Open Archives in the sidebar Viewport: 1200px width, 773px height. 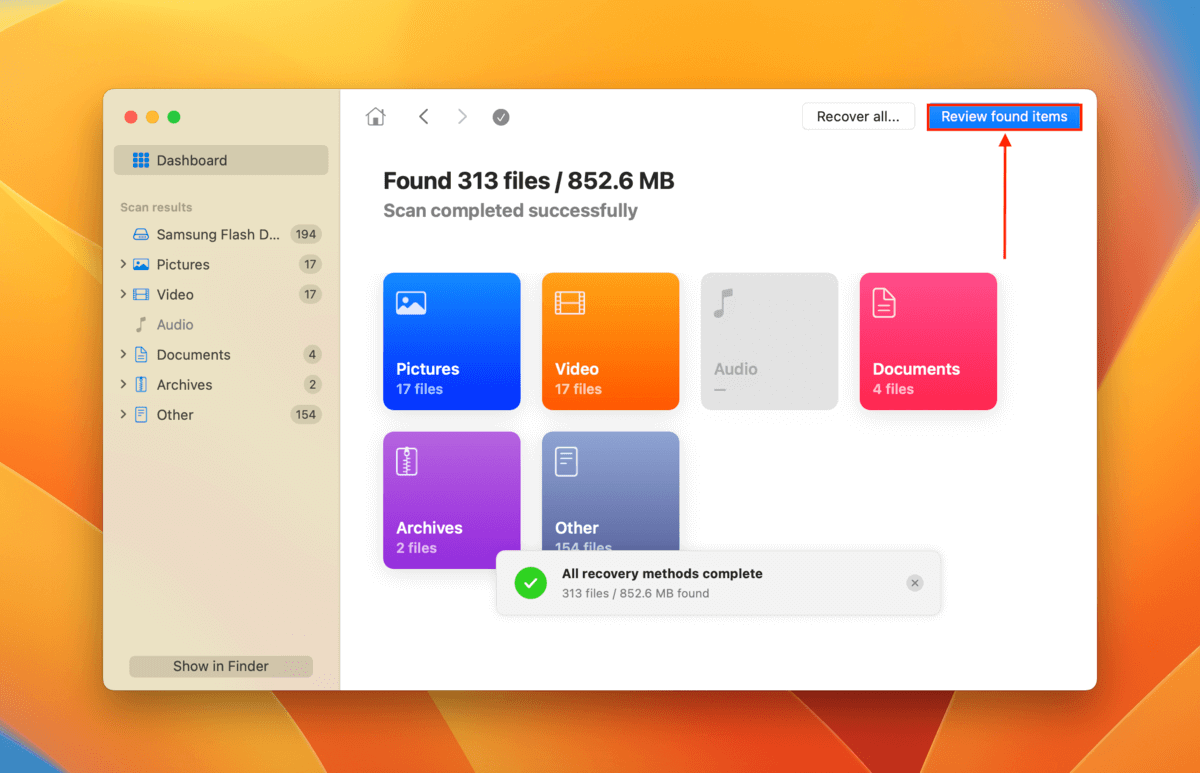[221, 385]
